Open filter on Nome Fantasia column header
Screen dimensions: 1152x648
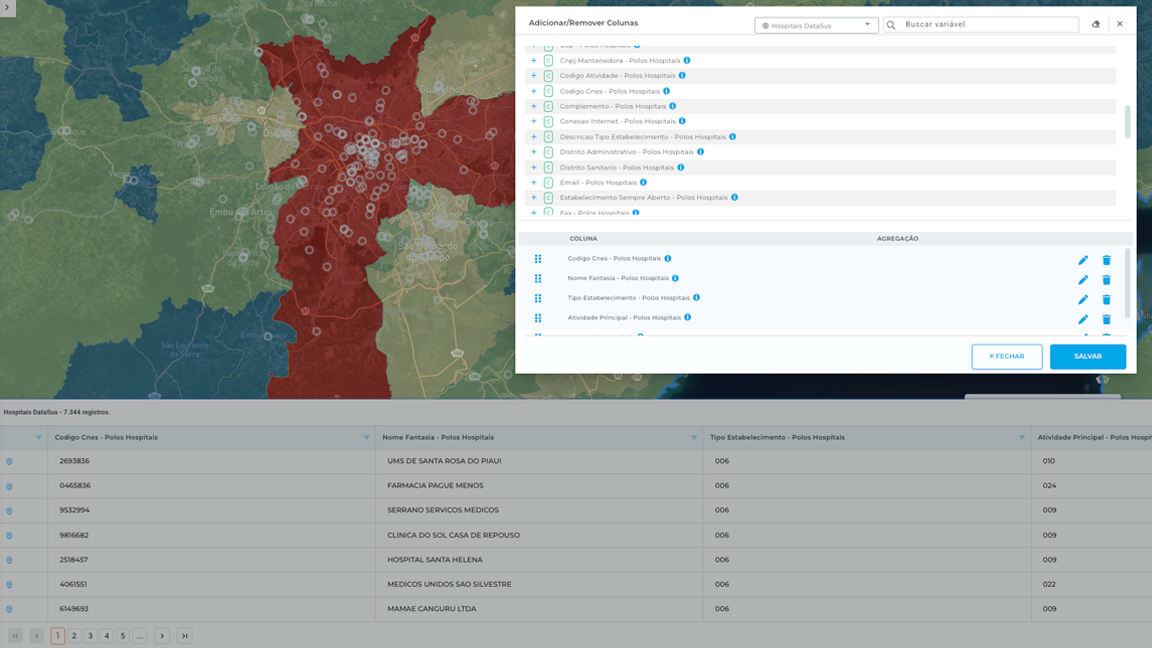694,438
